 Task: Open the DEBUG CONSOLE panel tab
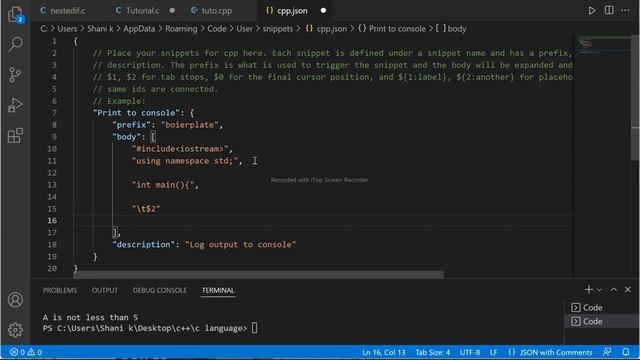point(160,290)
